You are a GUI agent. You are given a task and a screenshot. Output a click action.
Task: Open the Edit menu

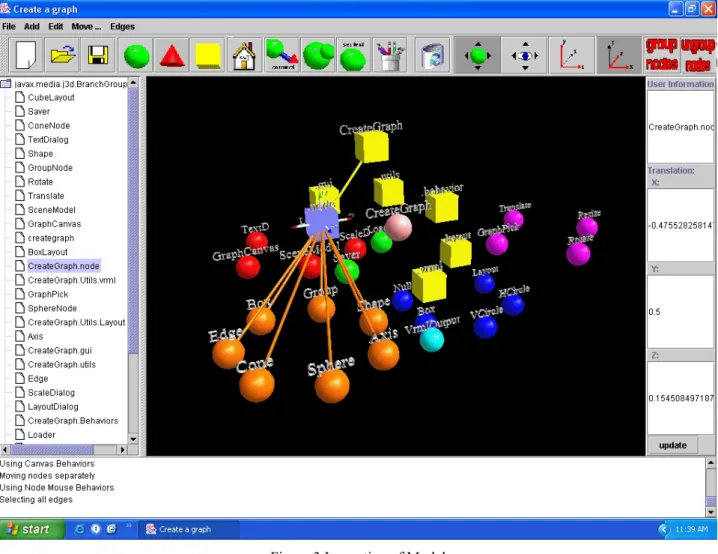pos(56,27)
